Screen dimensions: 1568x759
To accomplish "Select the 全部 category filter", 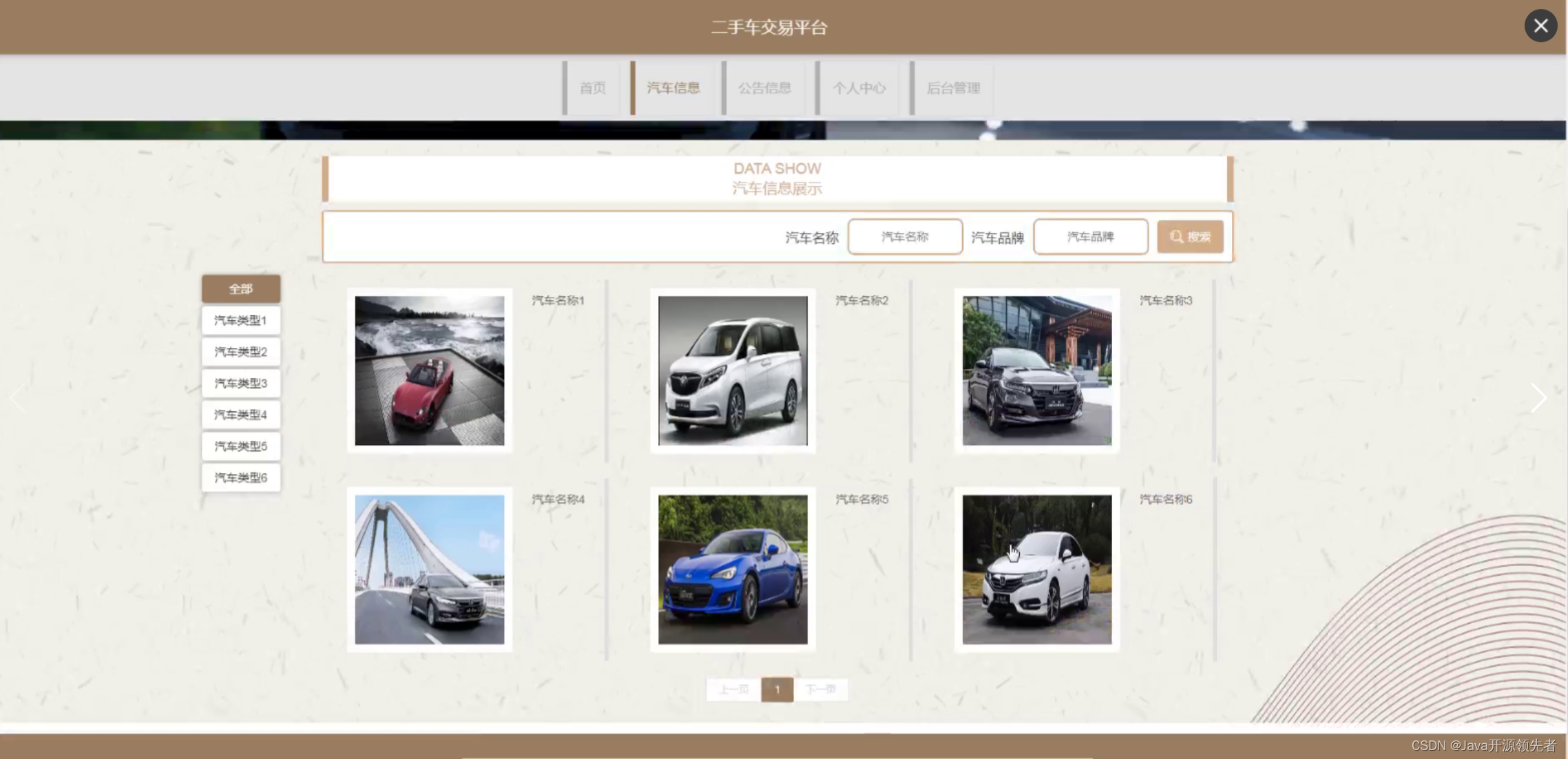I will point(241,289).
